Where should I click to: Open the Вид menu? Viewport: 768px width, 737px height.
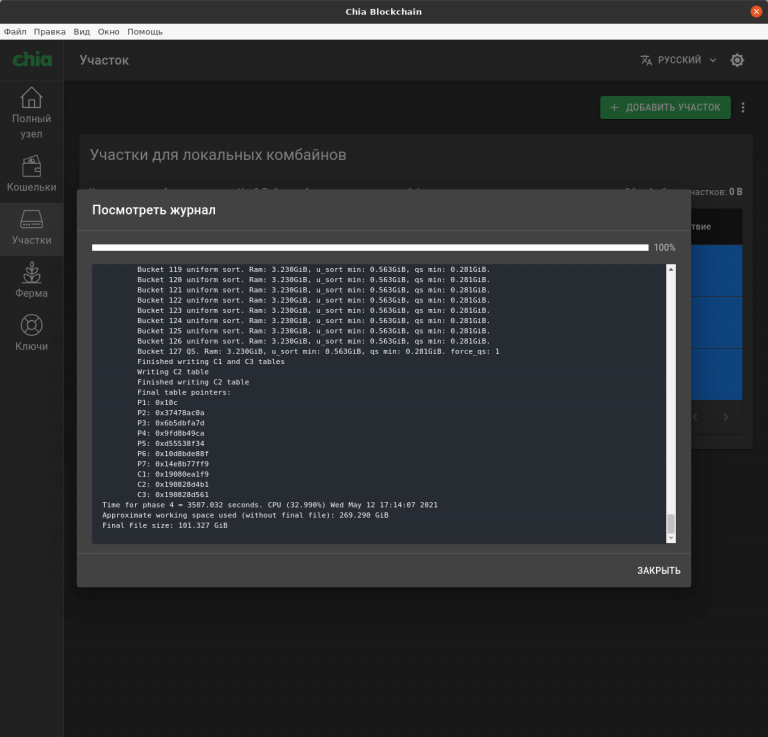click(x=82, y=32)
